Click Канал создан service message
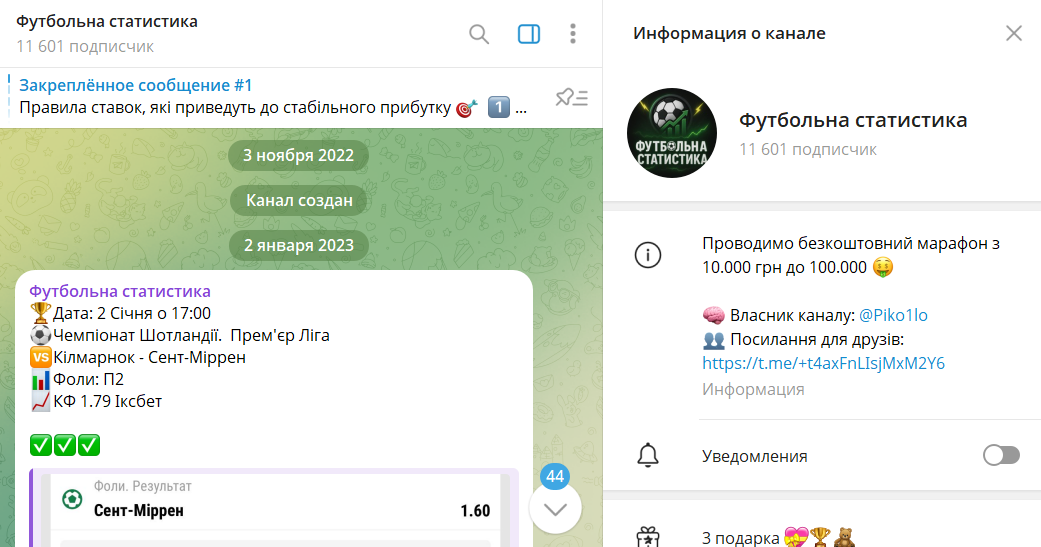1041x547 pixels. 299,200
